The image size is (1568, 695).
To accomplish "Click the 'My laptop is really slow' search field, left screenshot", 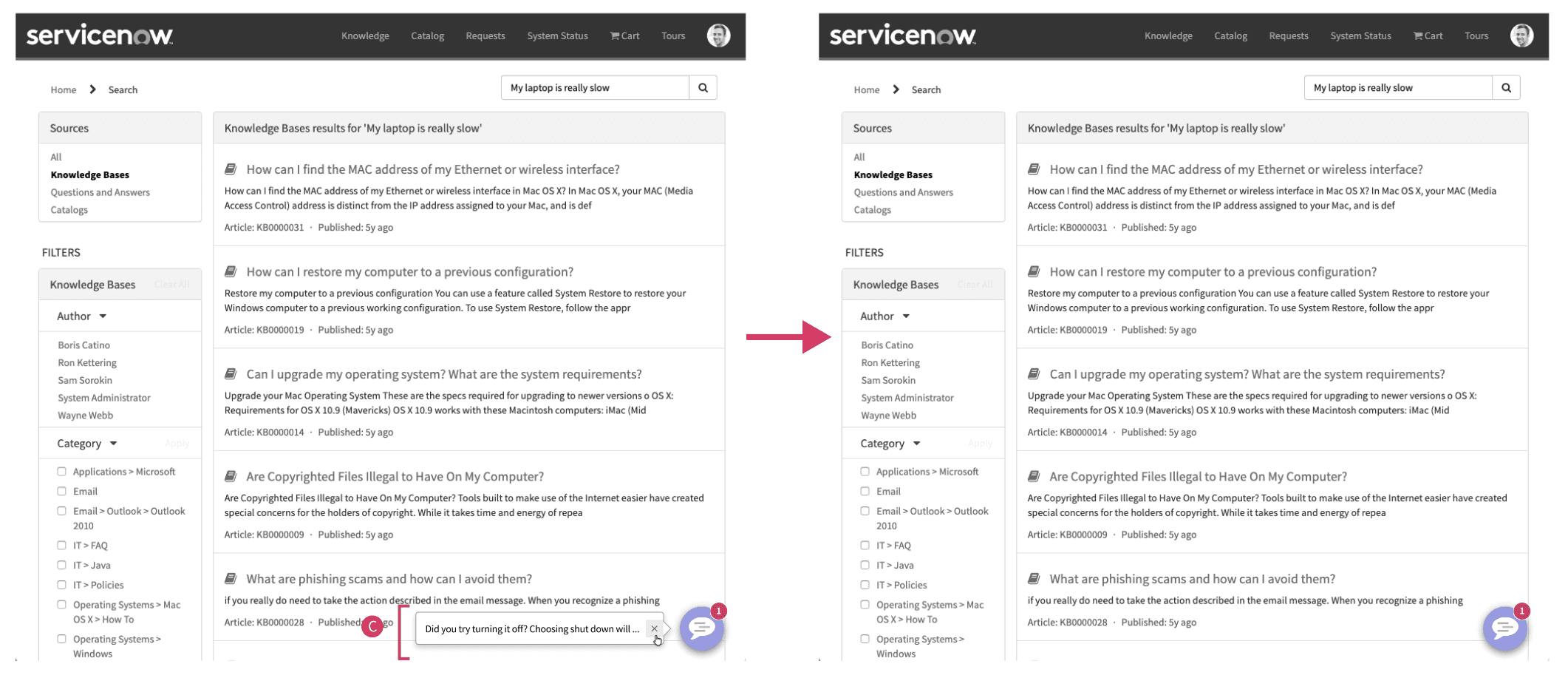I will coord(595,88).
